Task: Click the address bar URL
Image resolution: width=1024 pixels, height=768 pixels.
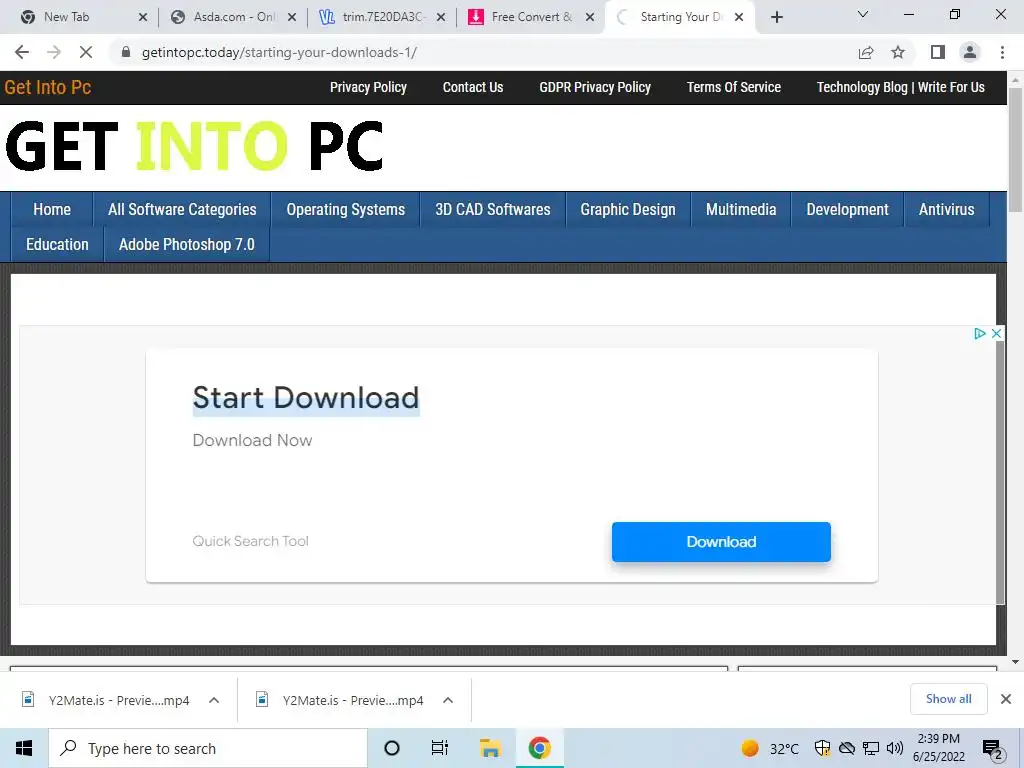Action: [x=280, y=52]
